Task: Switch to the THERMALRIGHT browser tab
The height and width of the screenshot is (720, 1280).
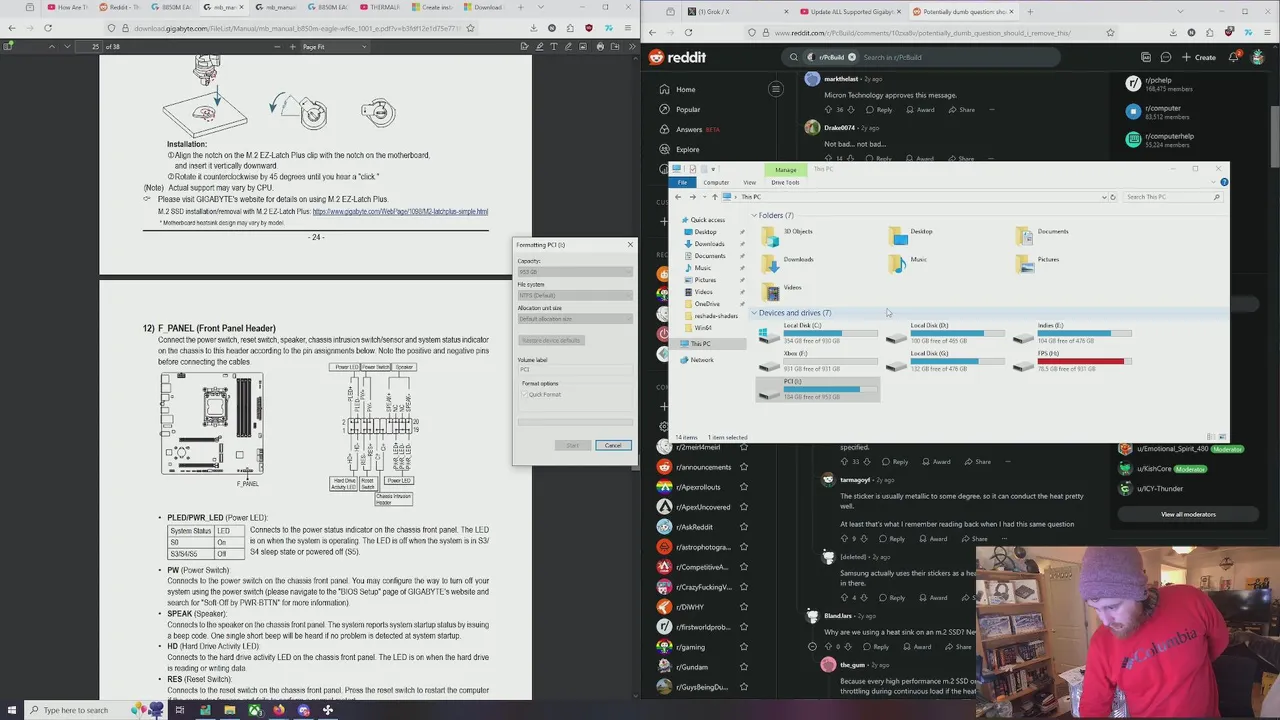Action: tap(382, 7)
